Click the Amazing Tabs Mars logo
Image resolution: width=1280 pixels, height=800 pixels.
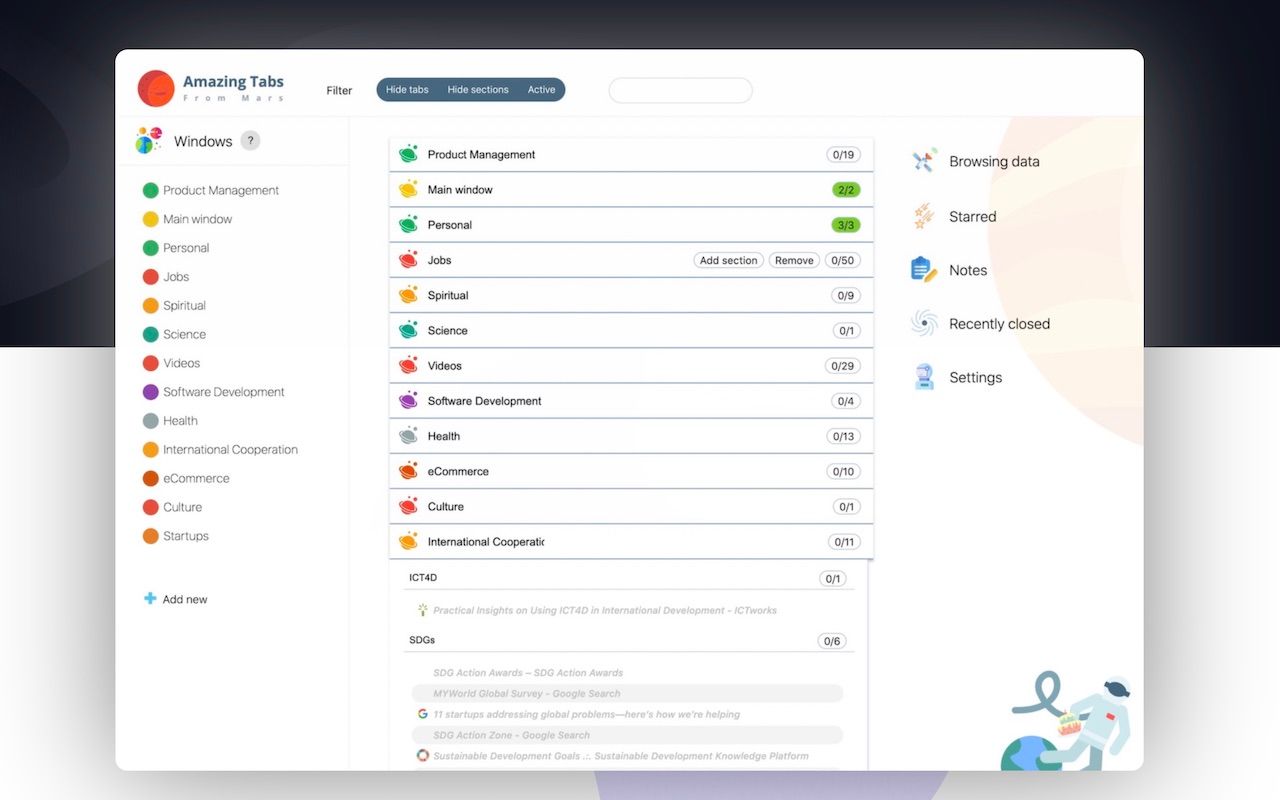156,89
